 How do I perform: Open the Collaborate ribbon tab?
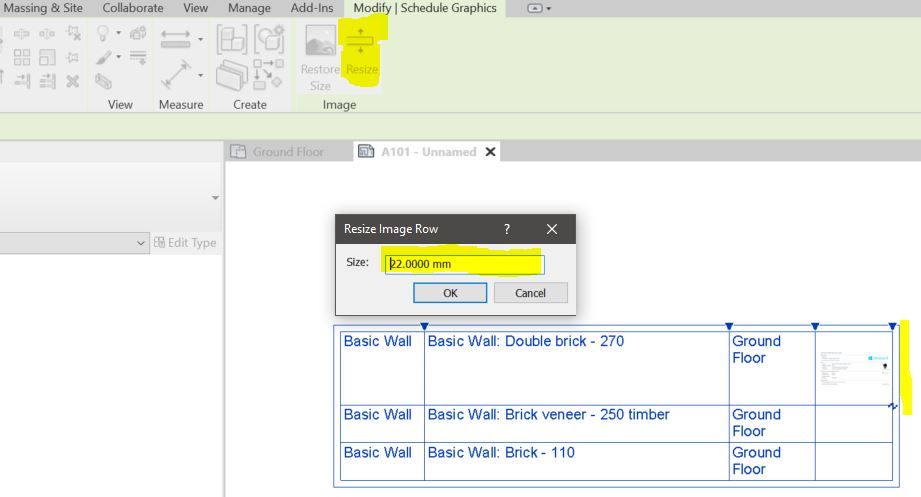point(133,8)
